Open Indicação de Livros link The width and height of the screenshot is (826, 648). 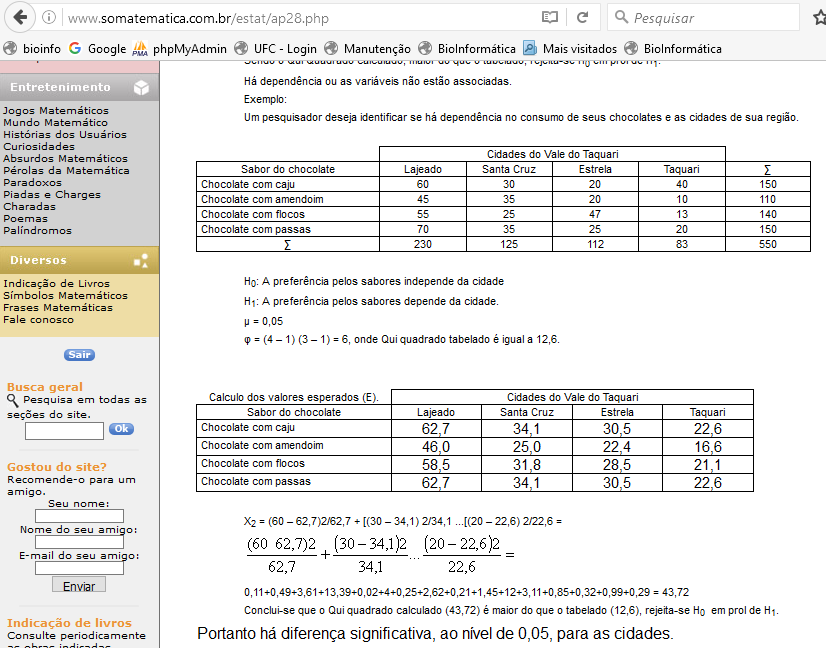click(56, 284)
